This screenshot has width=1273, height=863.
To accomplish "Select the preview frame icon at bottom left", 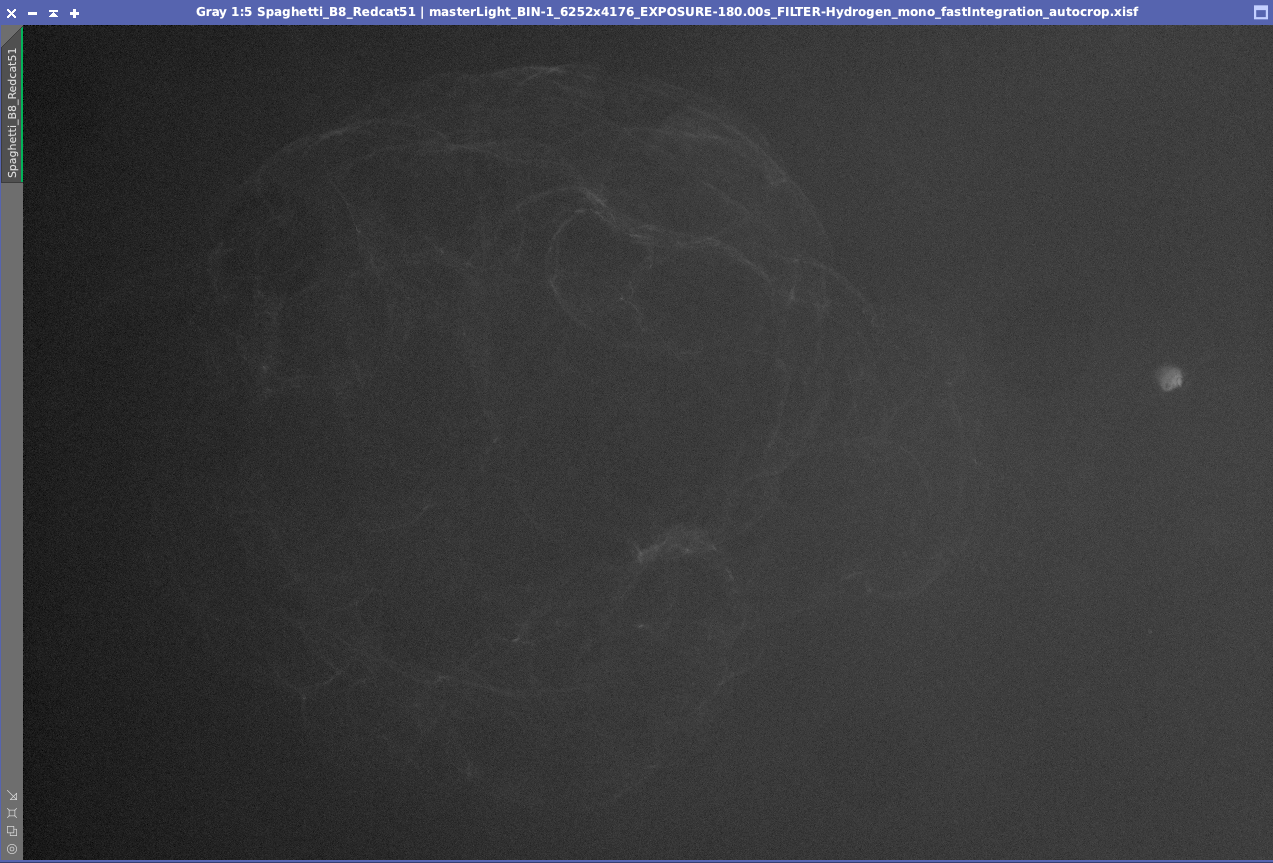I will [13, 813].
